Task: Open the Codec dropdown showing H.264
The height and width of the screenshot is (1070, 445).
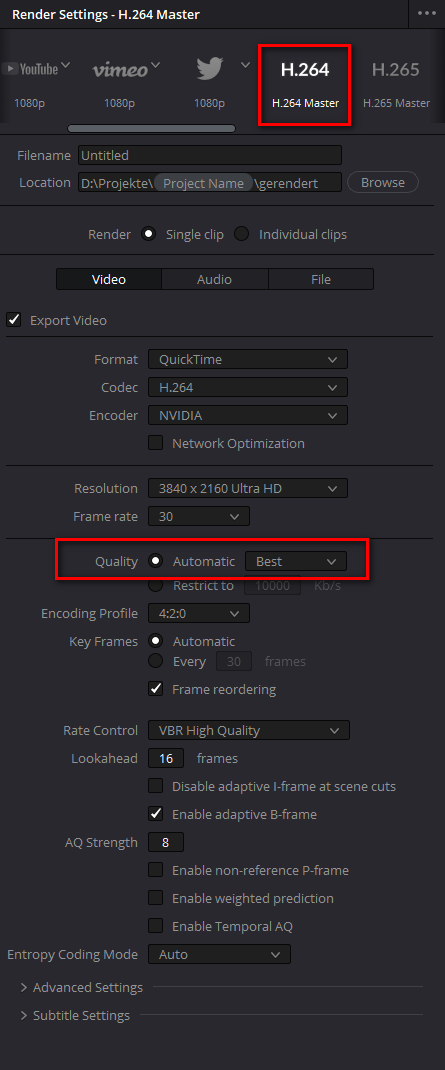Action: tap(248, 388)
